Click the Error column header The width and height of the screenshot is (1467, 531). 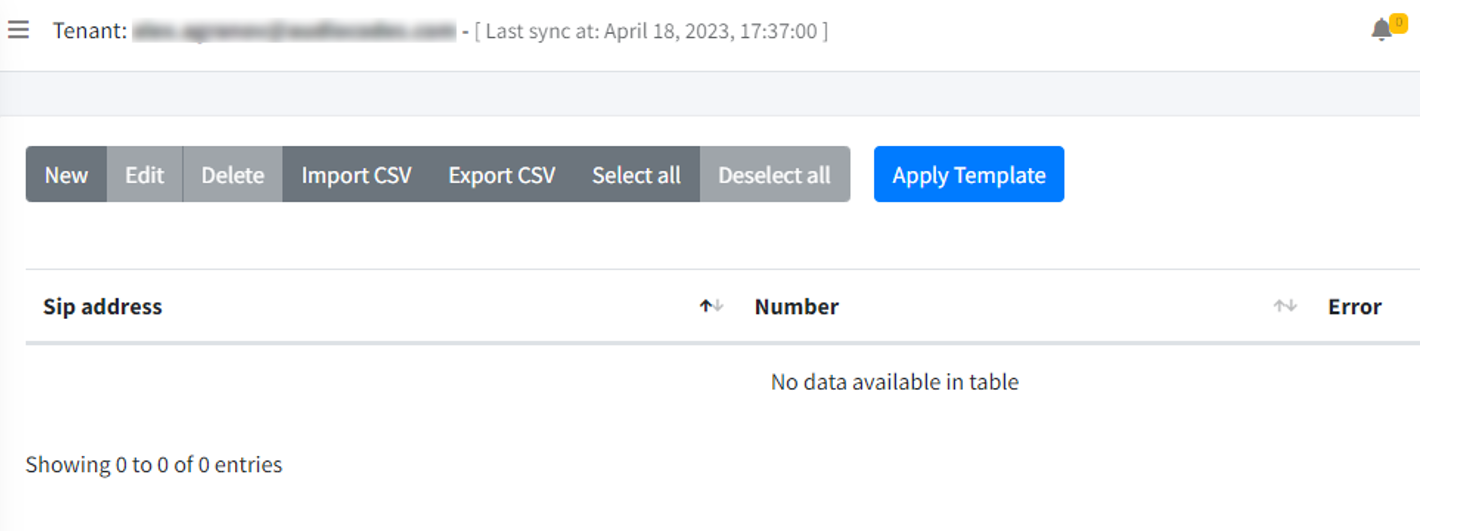1355,307
